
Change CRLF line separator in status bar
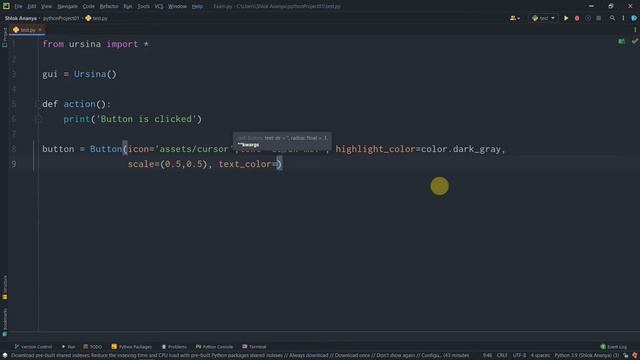click(502, 356)
